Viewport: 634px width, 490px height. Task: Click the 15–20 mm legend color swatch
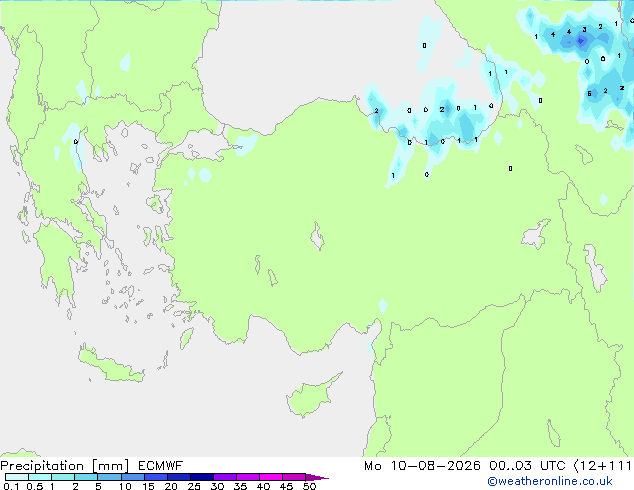[155, 477]
